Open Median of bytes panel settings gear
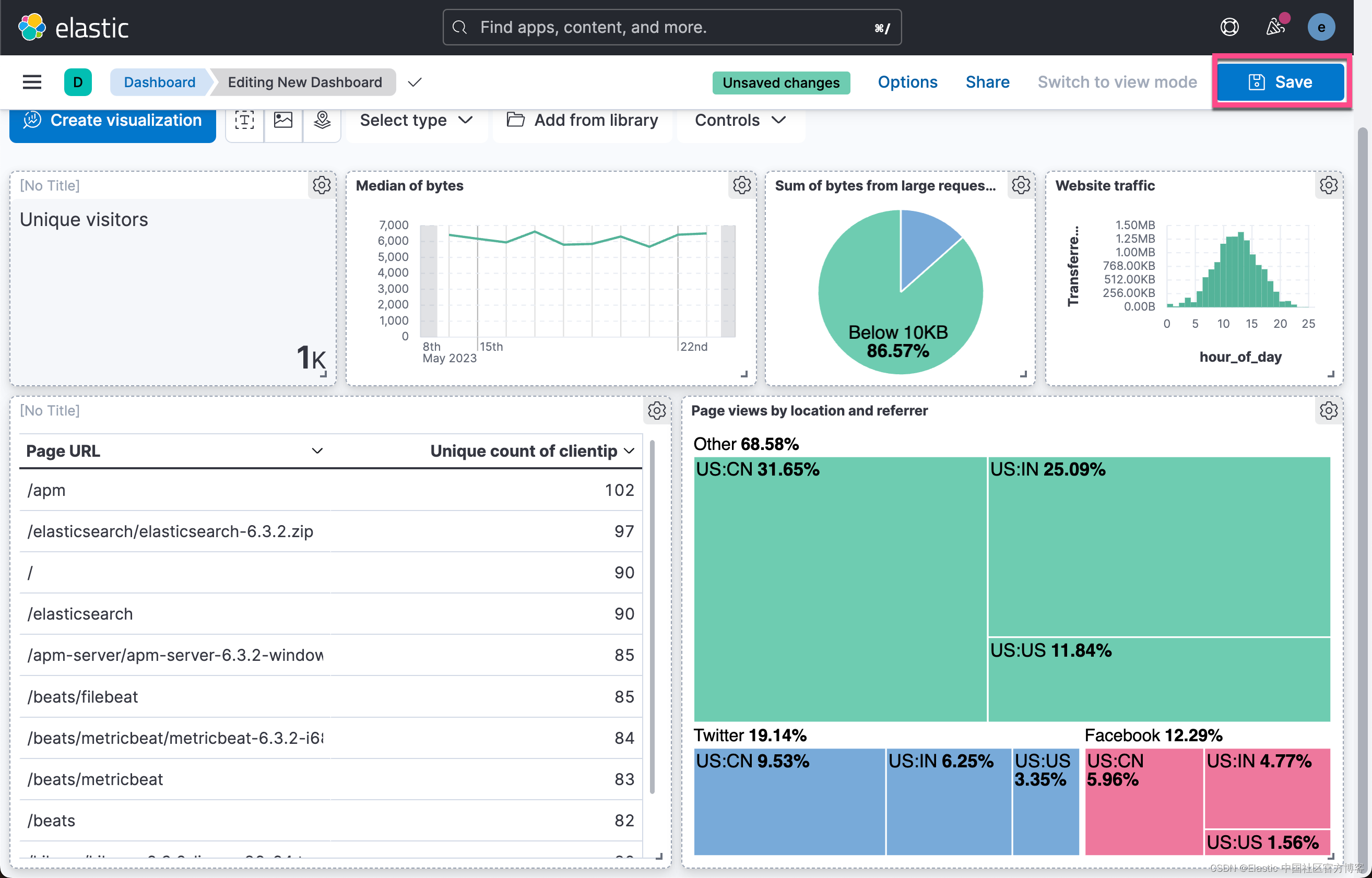Viewport: 1372px width, 878px height. click(742, 185)
